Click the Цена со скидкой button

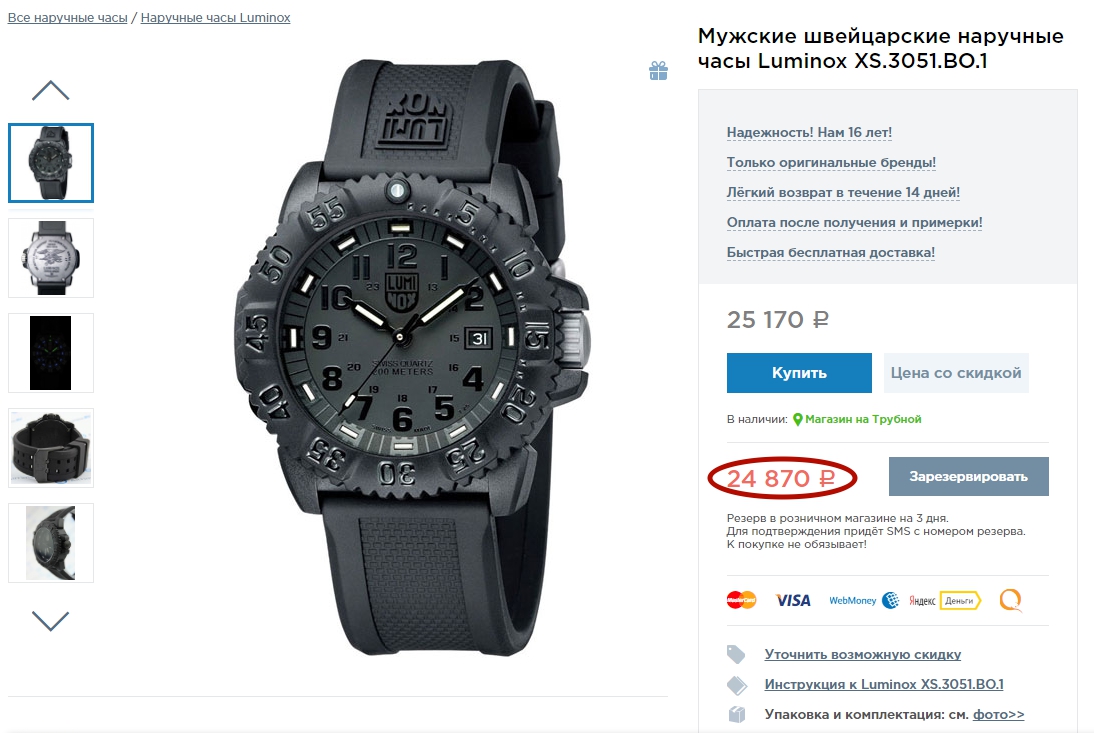tap(955, 373)
